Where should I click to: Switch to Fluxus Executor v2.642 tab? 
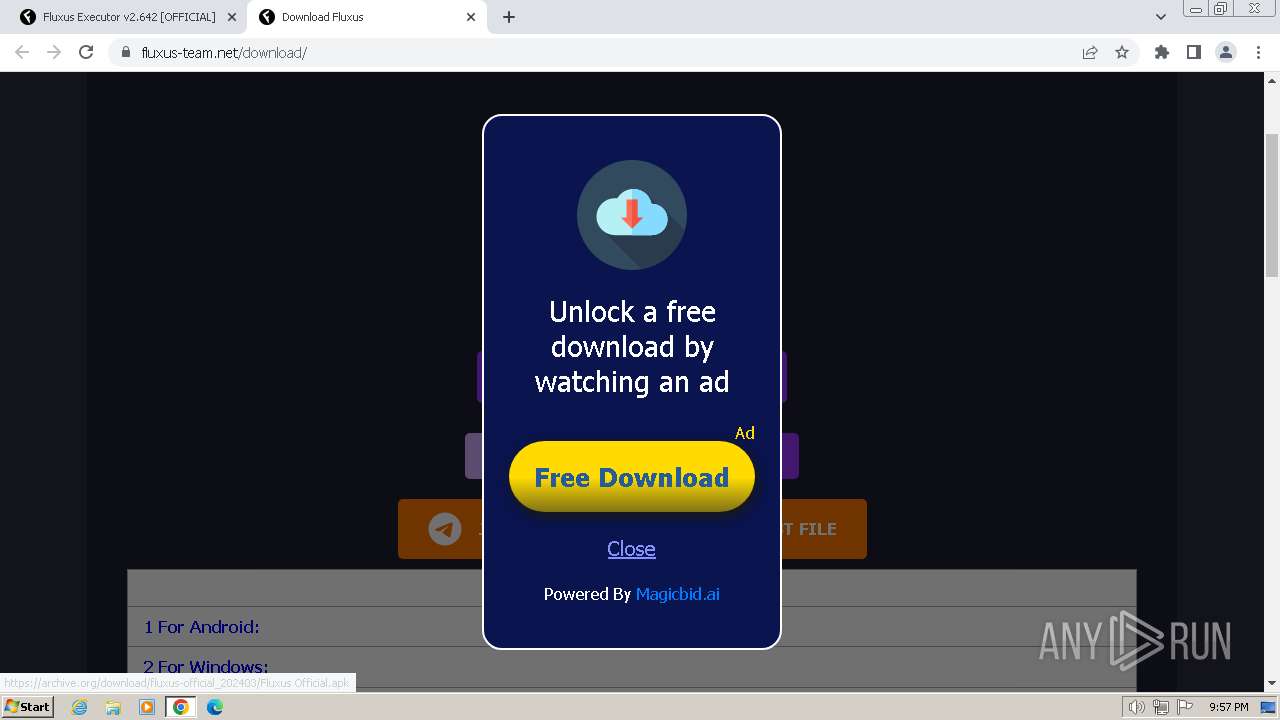[128, 17]
